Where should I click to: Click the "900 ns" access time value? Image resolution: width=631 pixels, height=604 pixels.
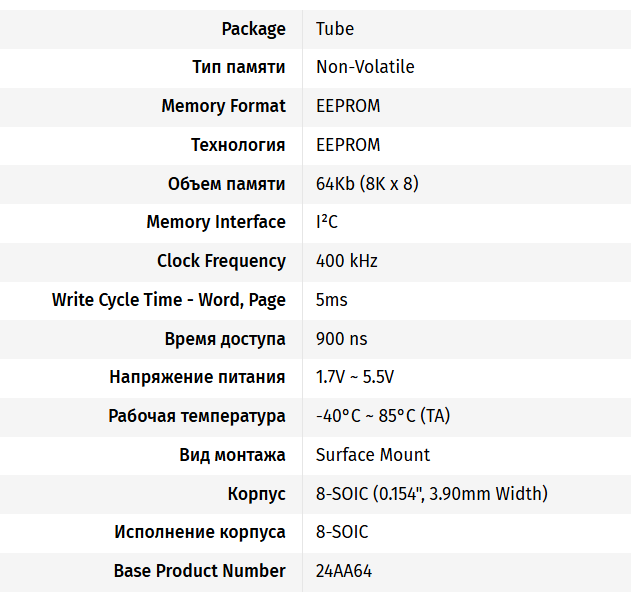(x=342, y=339)
